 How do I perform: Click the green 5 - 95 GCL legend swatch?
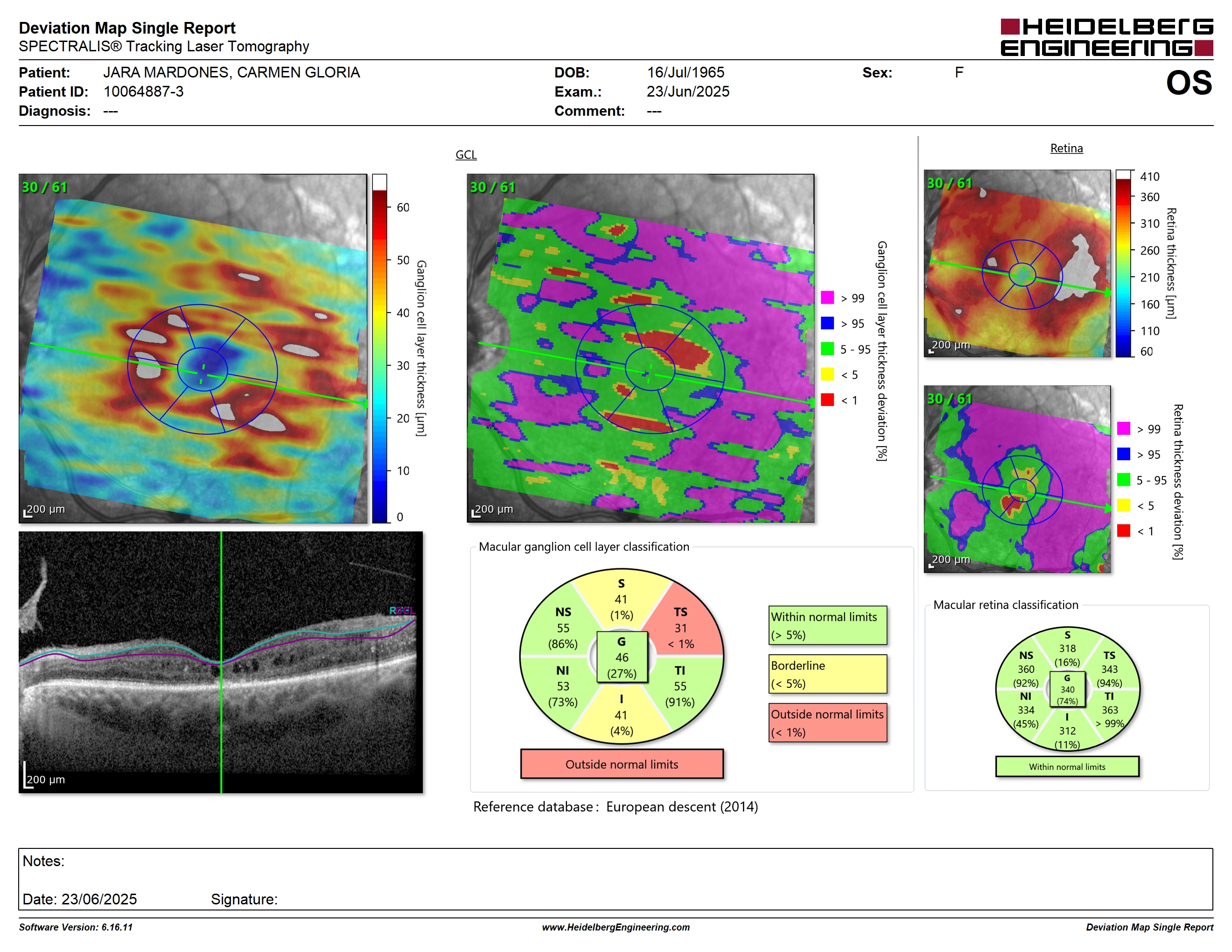tap(827, 349)
